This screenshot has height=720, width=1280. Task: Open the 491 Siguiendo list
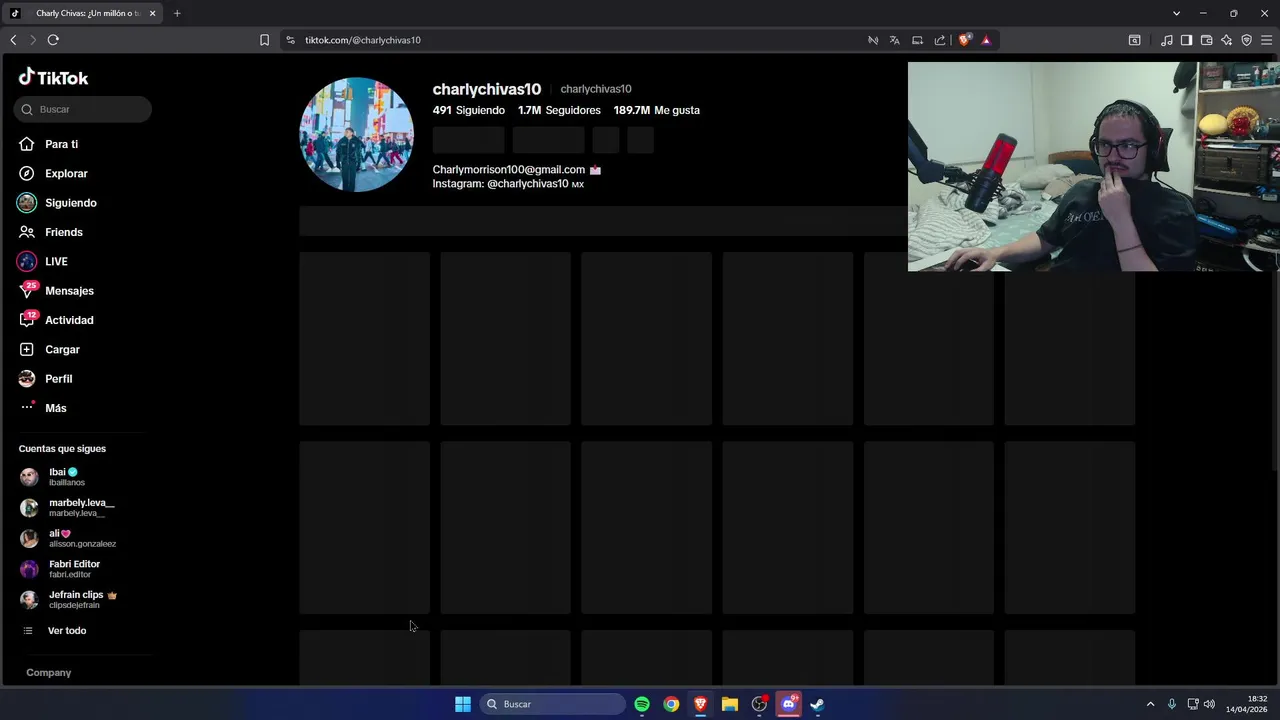(x=468, y=110)
